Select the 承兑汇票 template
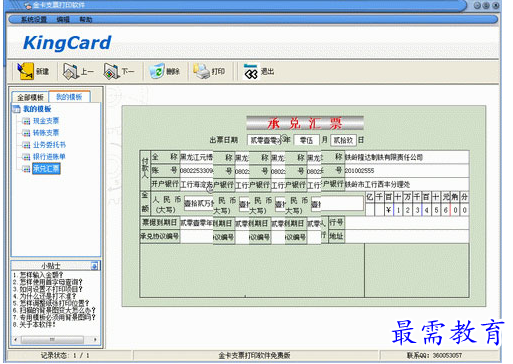Image resolution: width=513 pixels, height=364 pixels. tap(46, 169)
